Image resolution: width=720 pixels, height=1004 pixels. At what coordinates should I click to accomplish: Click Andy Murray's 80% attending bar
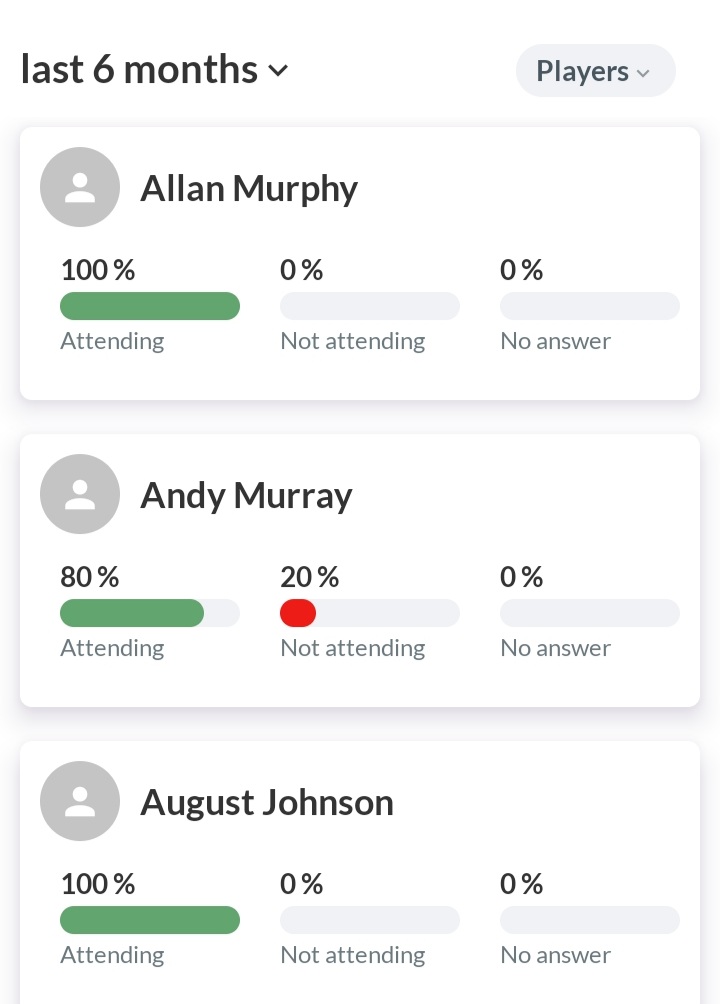click(x=132, y=613)
